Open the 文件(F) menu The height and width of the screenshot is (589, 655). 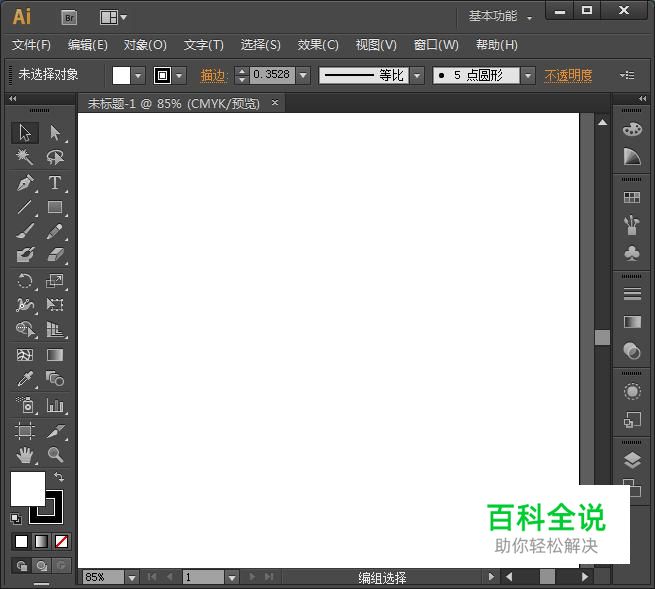click(x=31, y=45)
